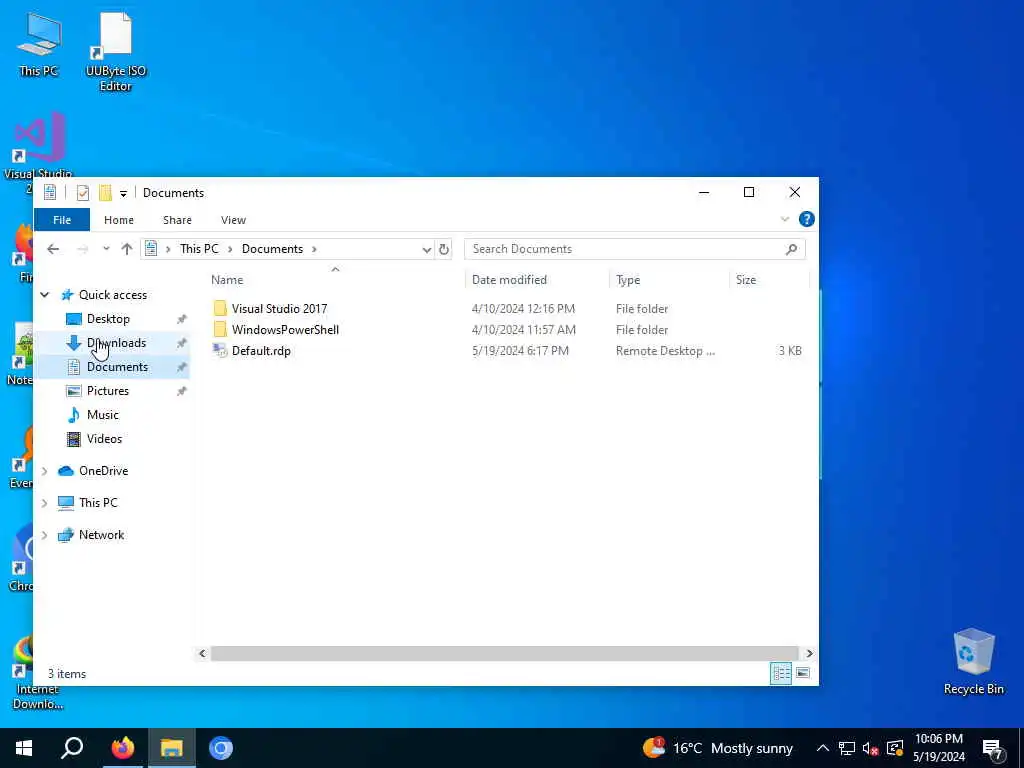Image resolution: width=1024 pixels, height=768 pixels.
Task: Sort by the Type column header
Action: [x=628, y=280]
